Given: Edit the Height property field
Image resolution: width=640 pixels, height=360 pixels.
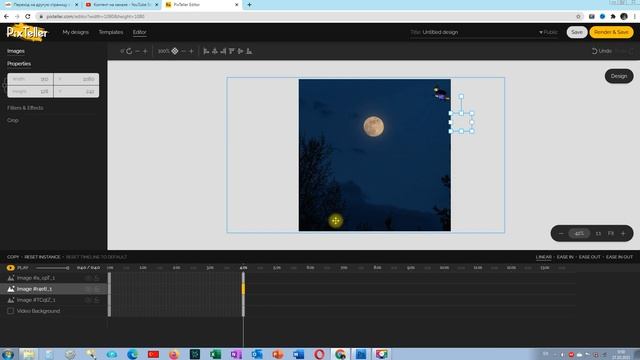Looking at the screenshot, I should click(x=30, y=91).
